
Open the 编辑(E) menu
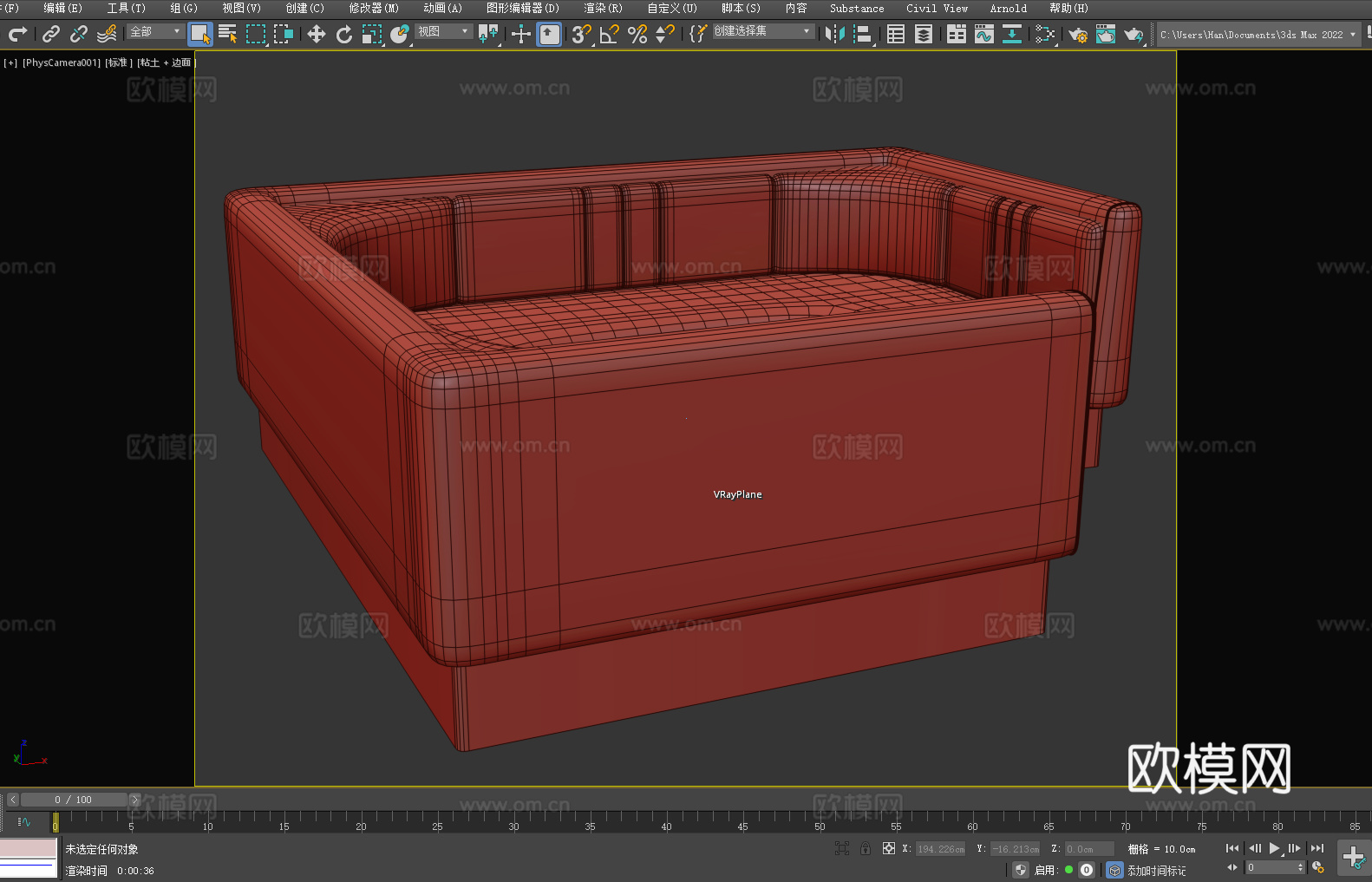pyautogui.click(x=62, y=8)
